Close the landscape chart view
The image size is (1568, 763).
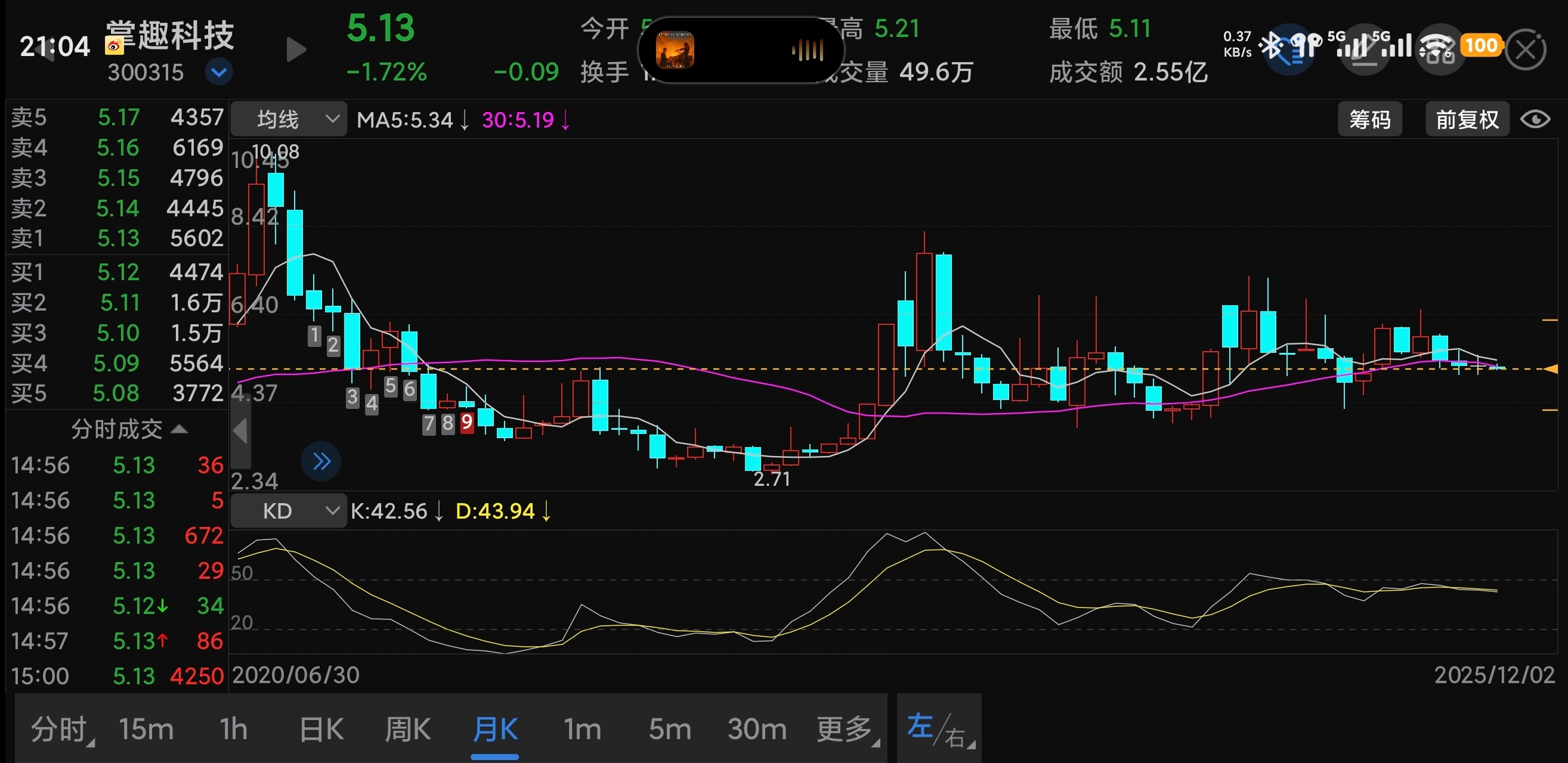tap(1525, 50)
